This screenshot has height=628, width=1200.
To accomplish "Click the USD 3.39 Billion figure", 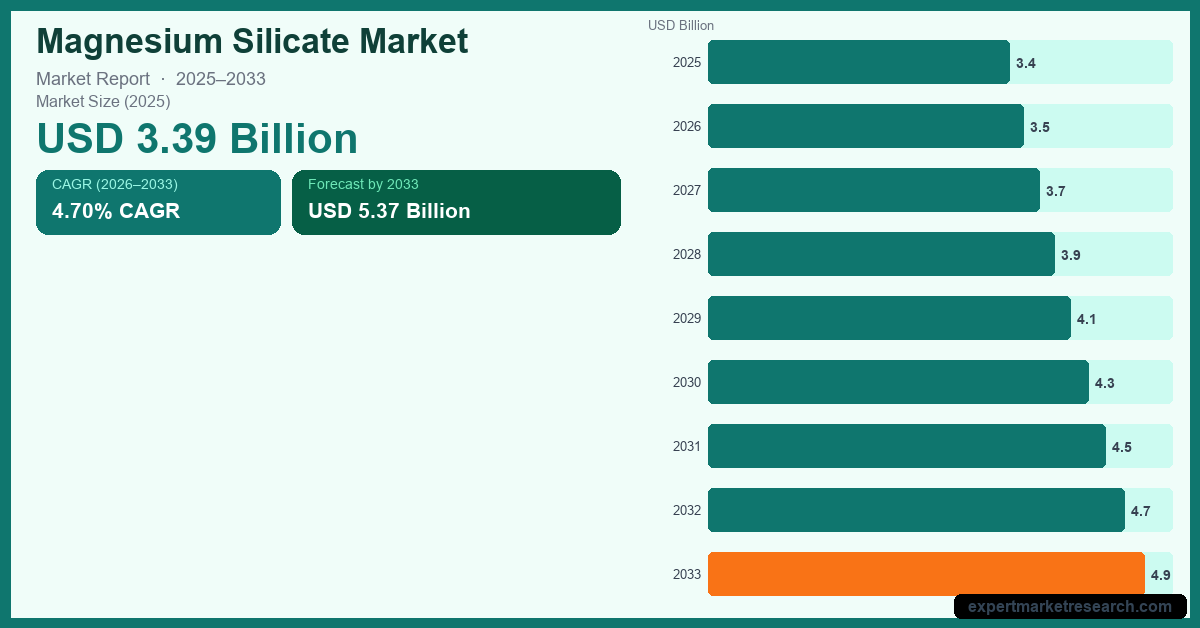I will (197, 139).
